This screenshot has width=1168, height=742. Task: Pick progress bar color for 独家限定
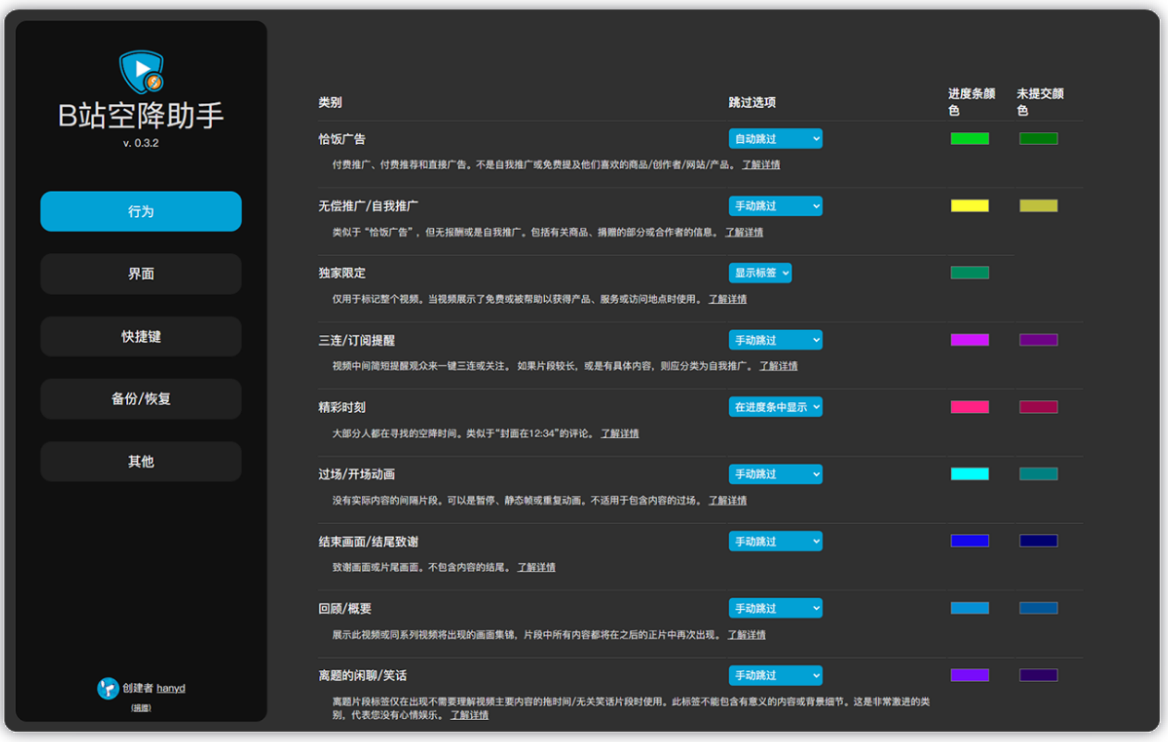click(970, 273)
